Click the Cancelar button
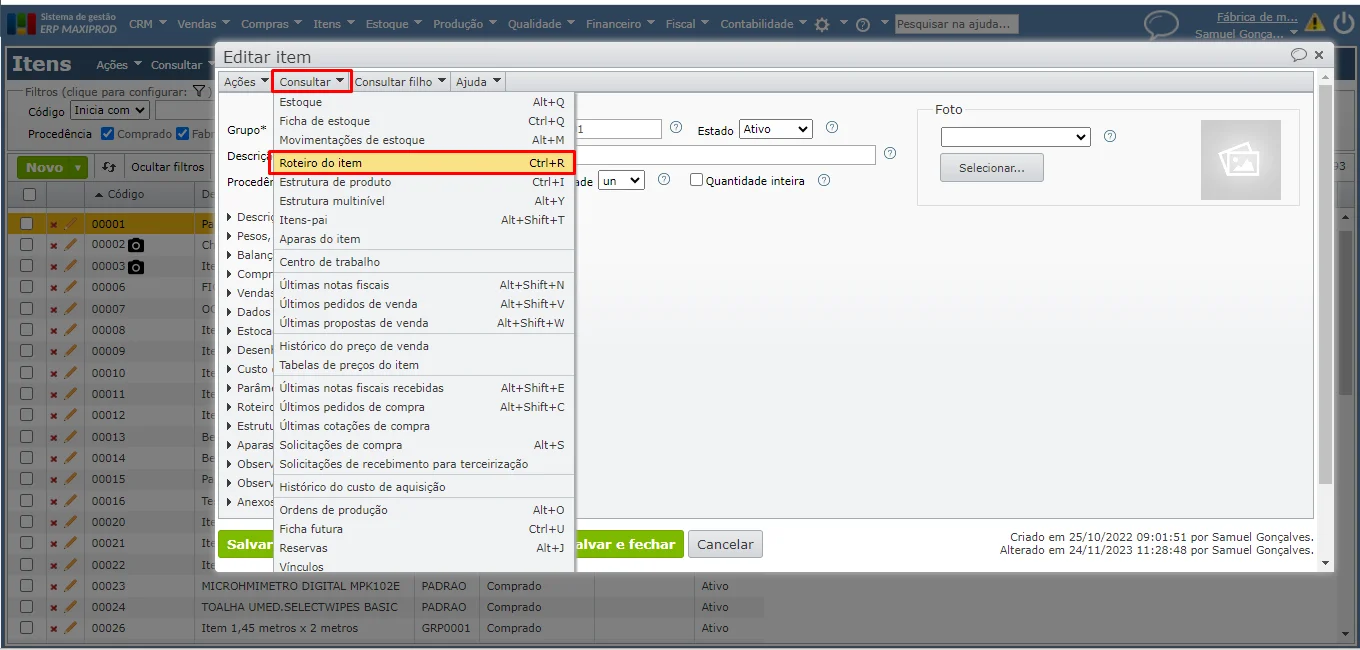This screenshot has height=650, width=1360. [725, 545]
